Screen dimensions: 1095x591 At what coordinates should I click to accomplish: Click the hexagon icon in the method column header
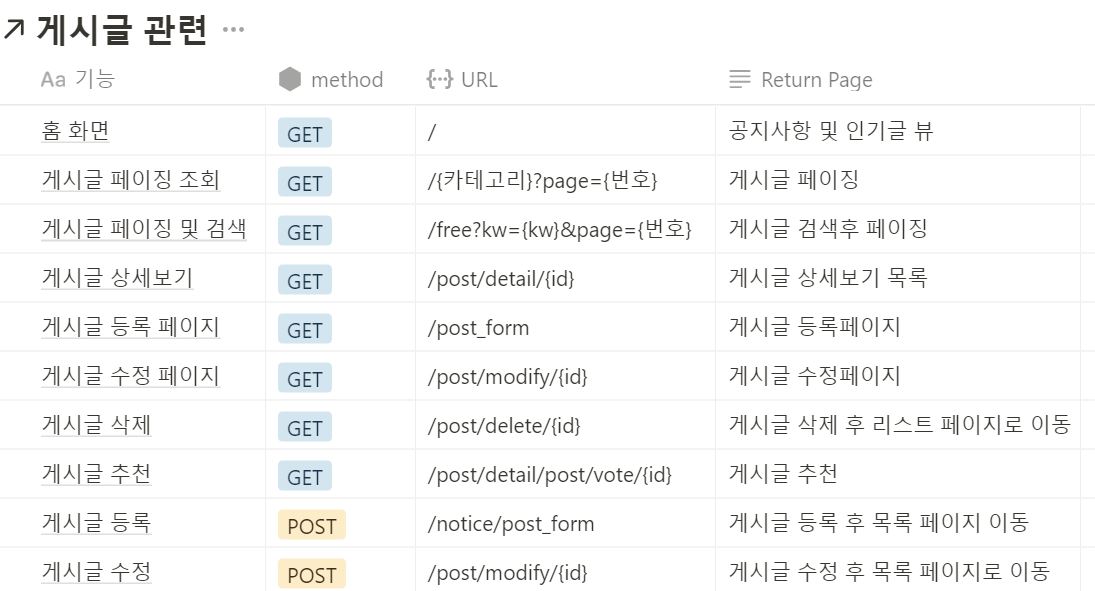(x=290, y=79)
